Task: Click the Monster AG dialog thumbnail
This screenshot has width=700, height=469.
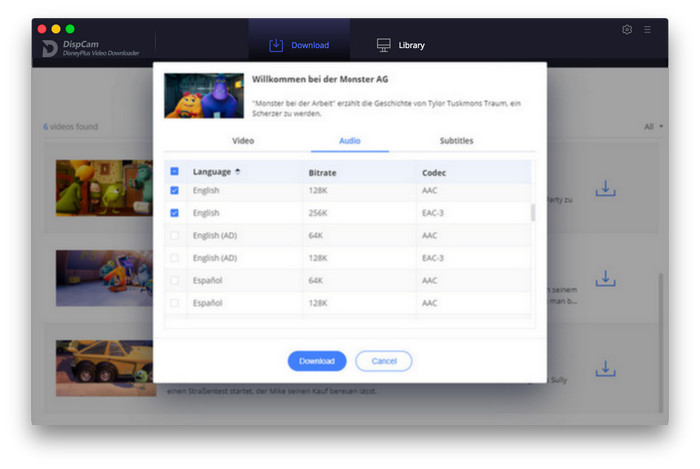Action: point(204,95)
